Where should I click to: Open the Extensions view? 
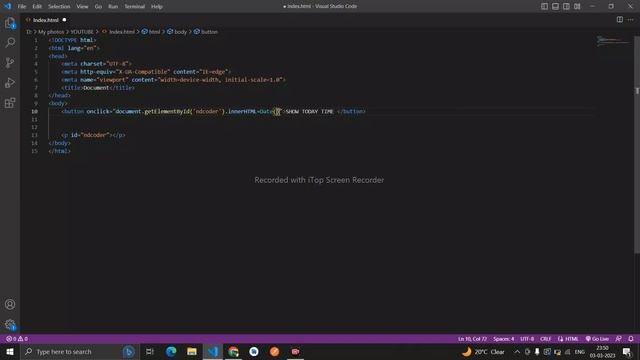pos(10,102)
